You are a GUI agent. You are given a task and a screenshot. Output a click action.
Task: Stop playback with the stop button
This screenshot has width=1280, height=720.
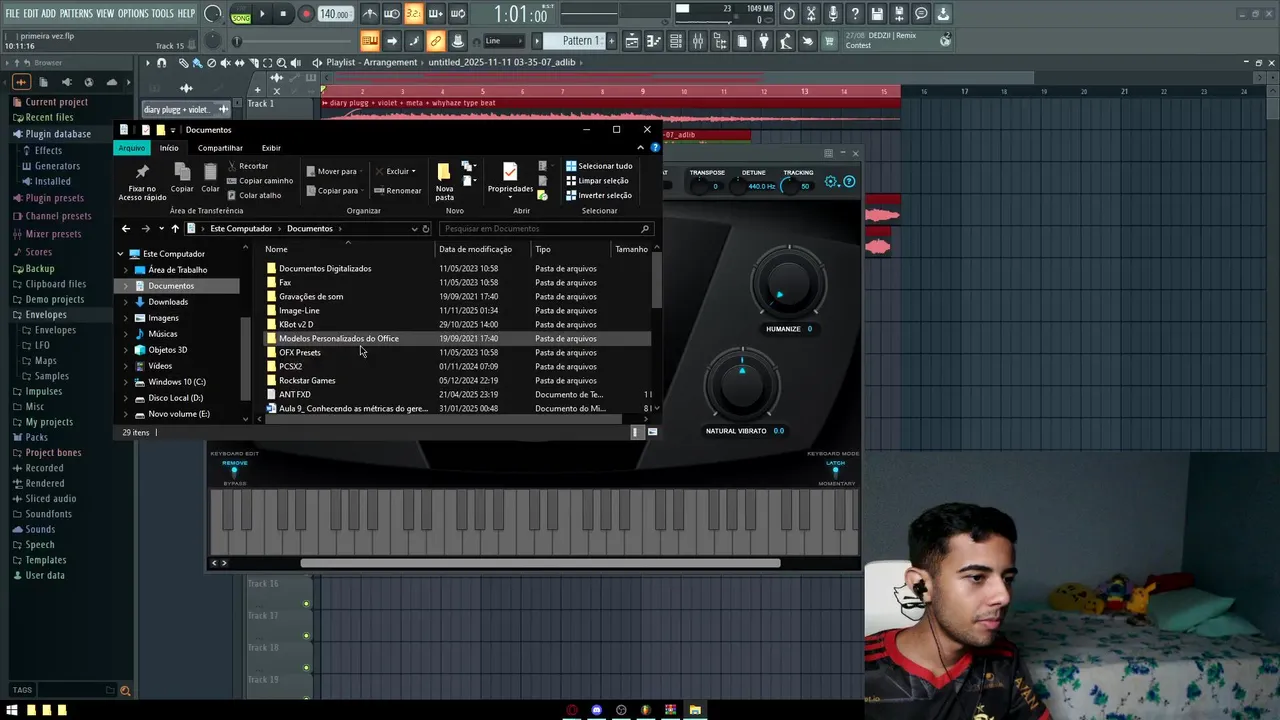pyautogui.click(x=283, y=14)
